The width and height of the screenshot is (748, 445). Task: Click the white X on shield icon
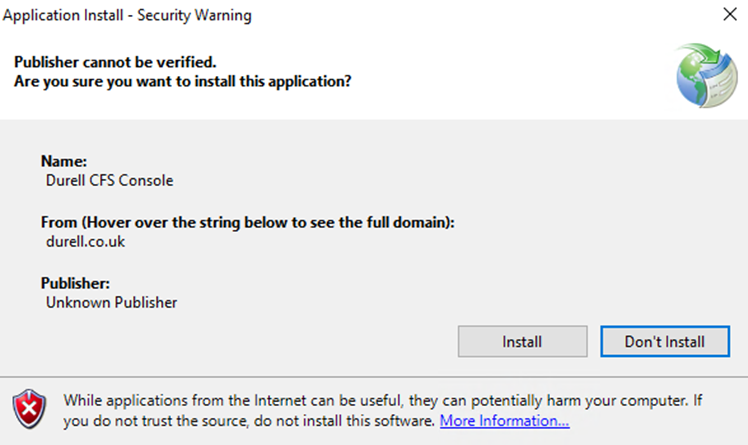(30, 408)
